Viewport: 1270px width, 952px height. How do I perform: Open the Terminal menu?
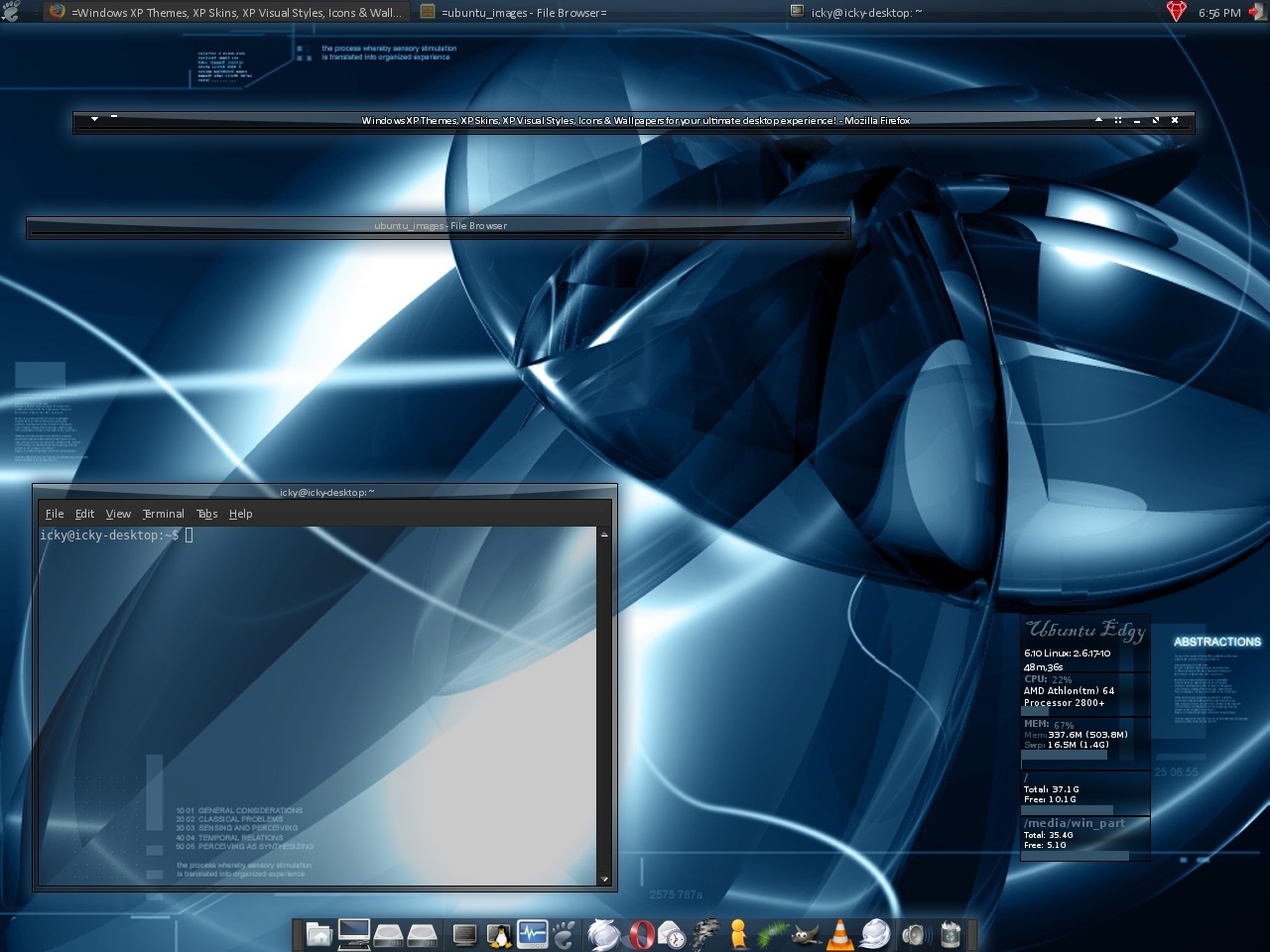pyautogui.click(x=163, y=514)
